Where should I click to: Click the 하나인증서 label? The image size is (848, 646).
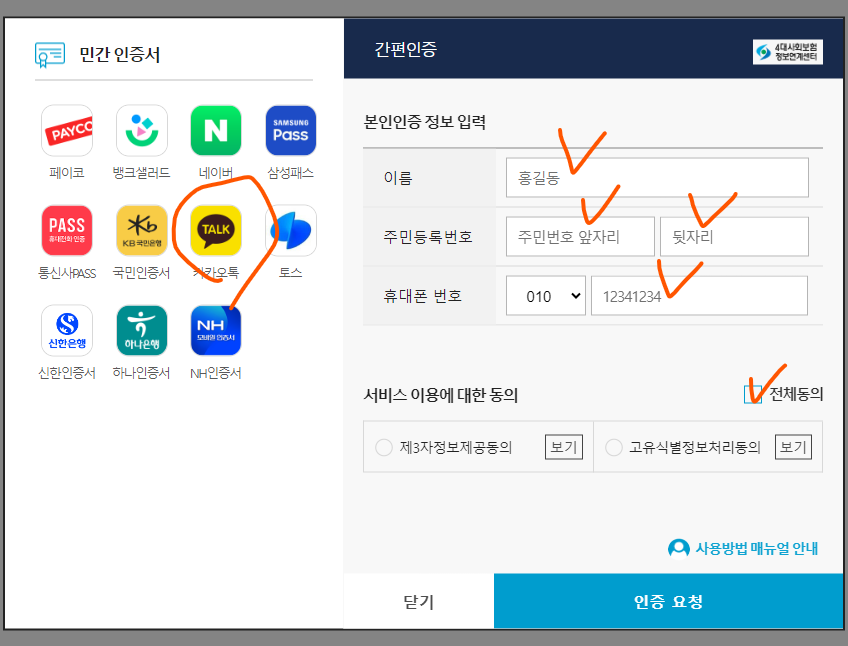141,373
